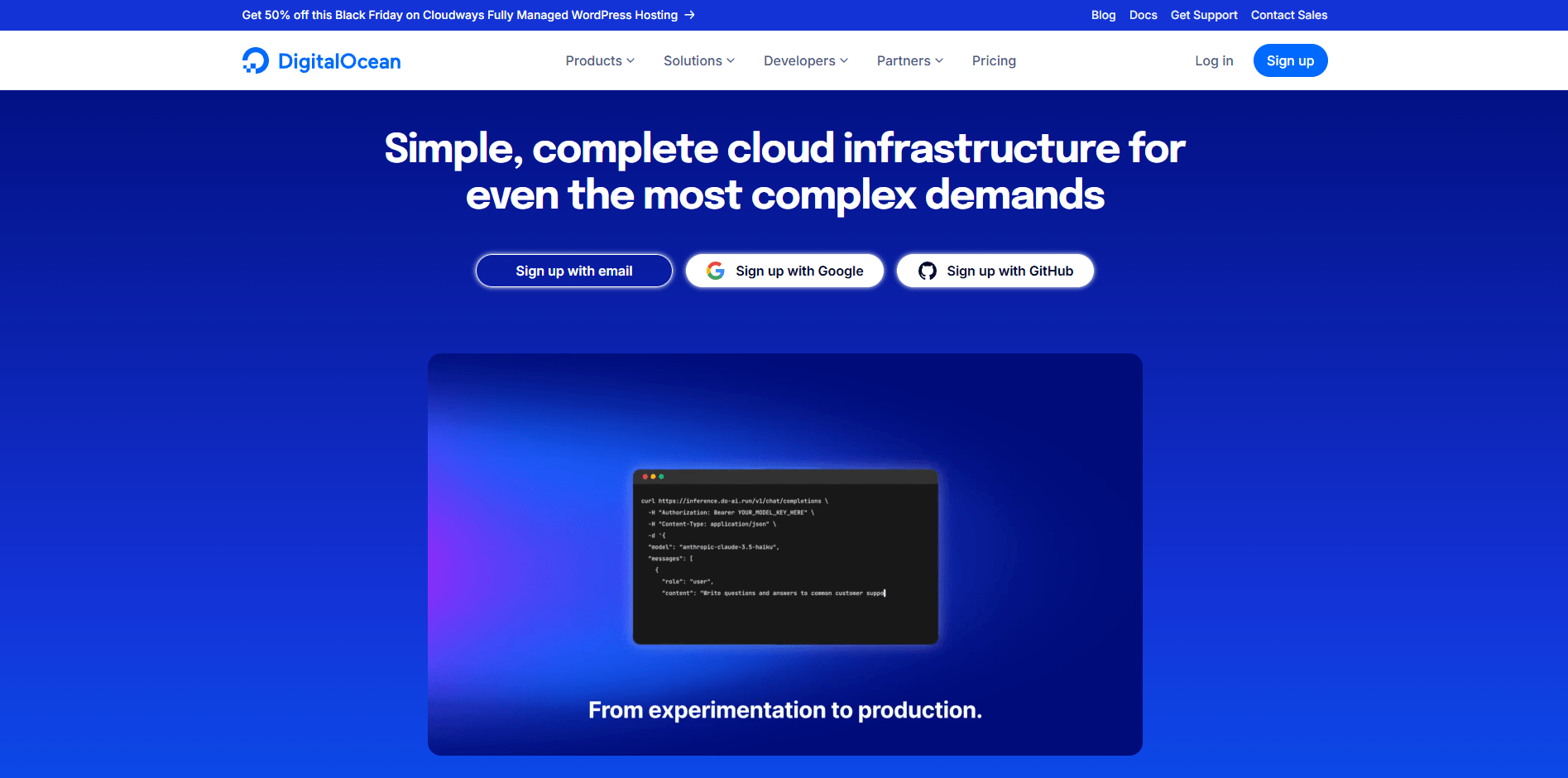Click the Sign up button

pos(1290,60)
